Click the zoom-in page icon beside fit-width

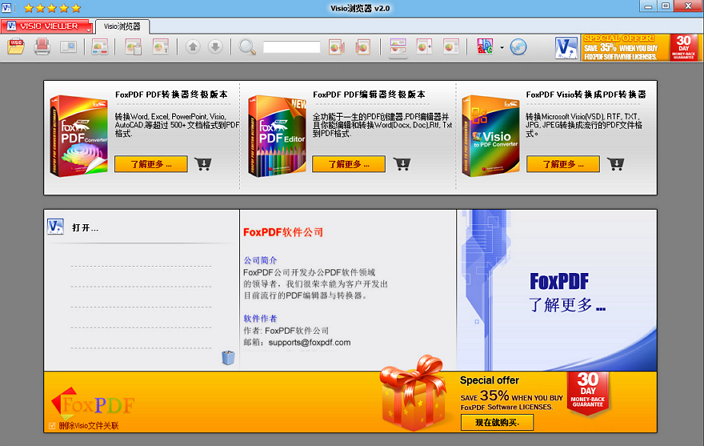424,47
